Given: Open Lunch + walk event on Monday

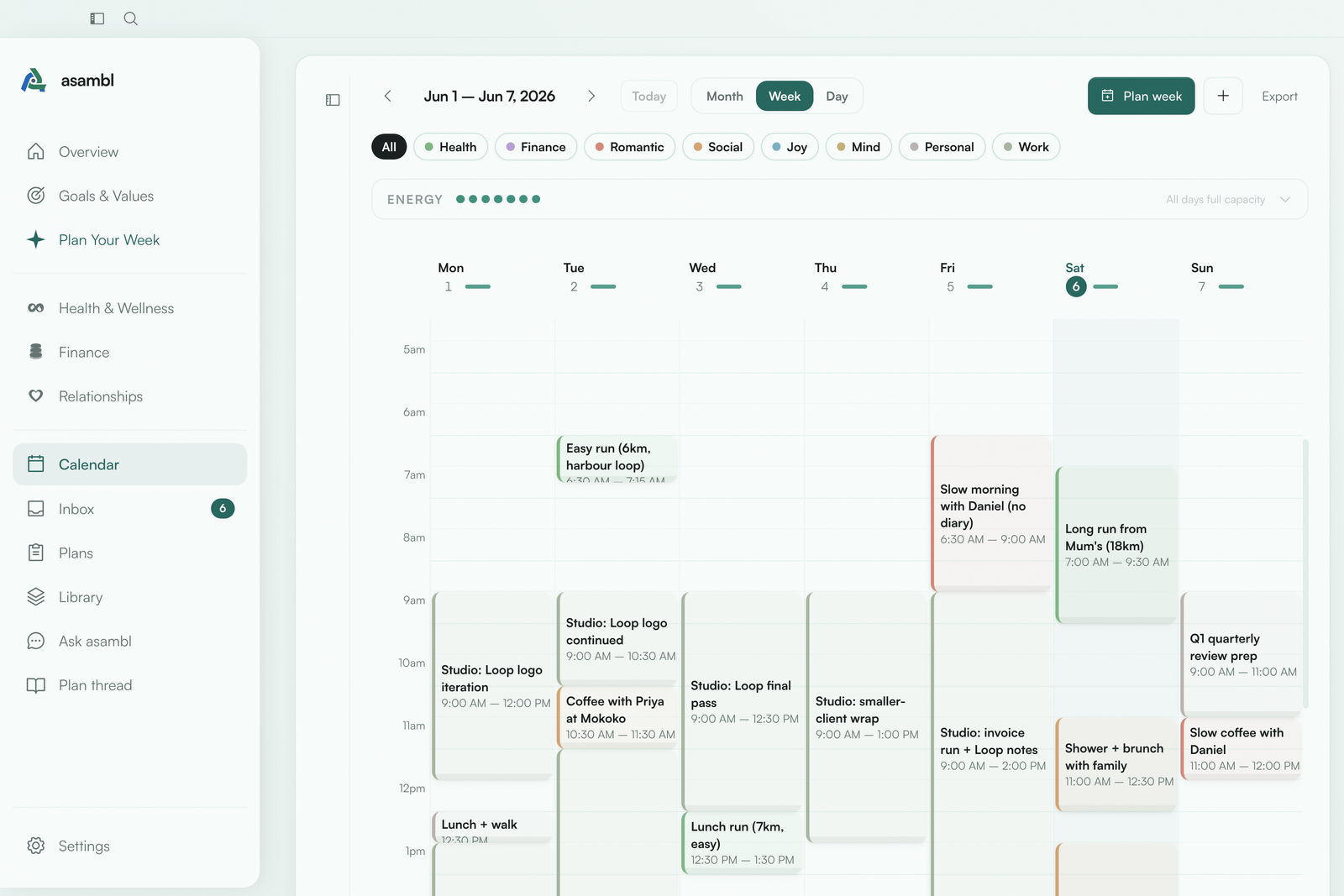Looking at the screenshot, I should [x=493, y=827].
